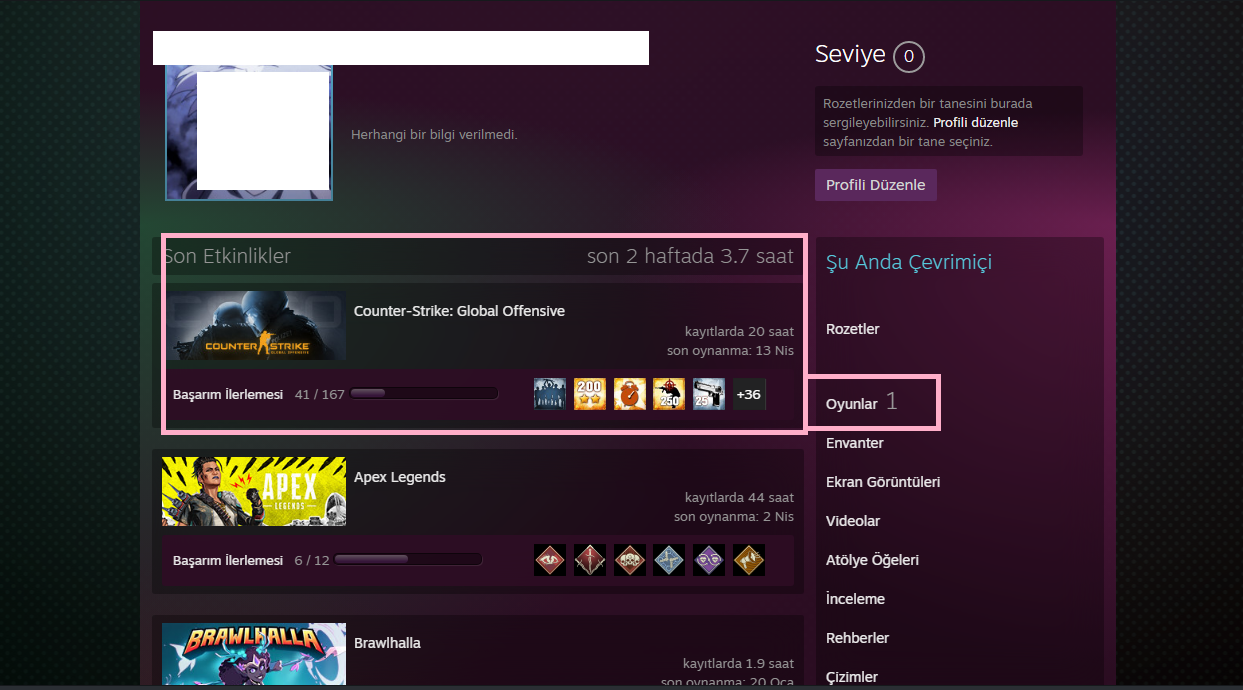The width and height of the screenshot is (1243, 690).
Task: Click the Son Etkinlikler heading
Action: pyautogui.click(x=228, y=256)
